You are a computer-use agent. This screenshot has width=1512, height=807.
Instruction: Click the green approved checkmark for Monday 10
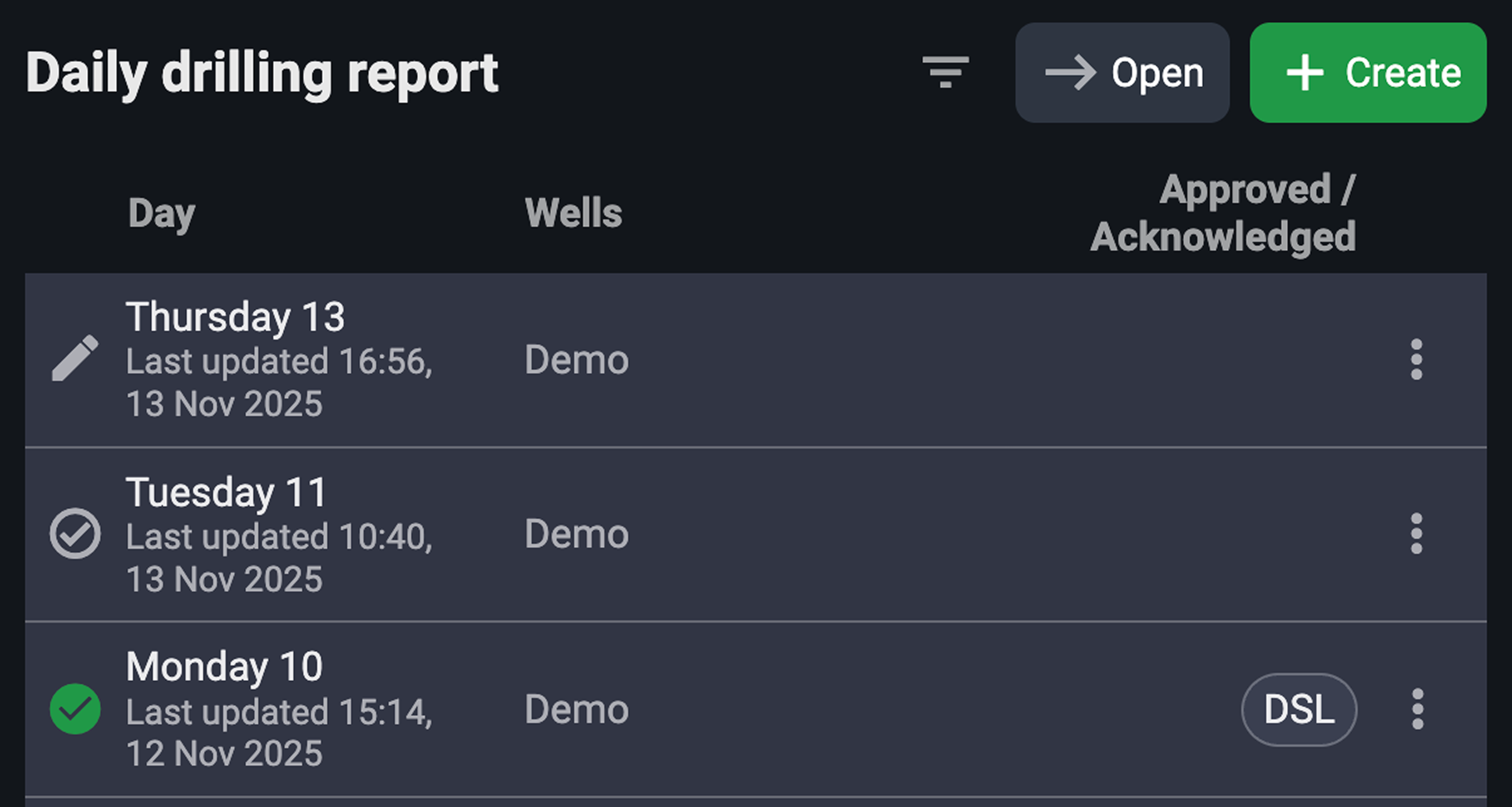(x=75, y=709)
